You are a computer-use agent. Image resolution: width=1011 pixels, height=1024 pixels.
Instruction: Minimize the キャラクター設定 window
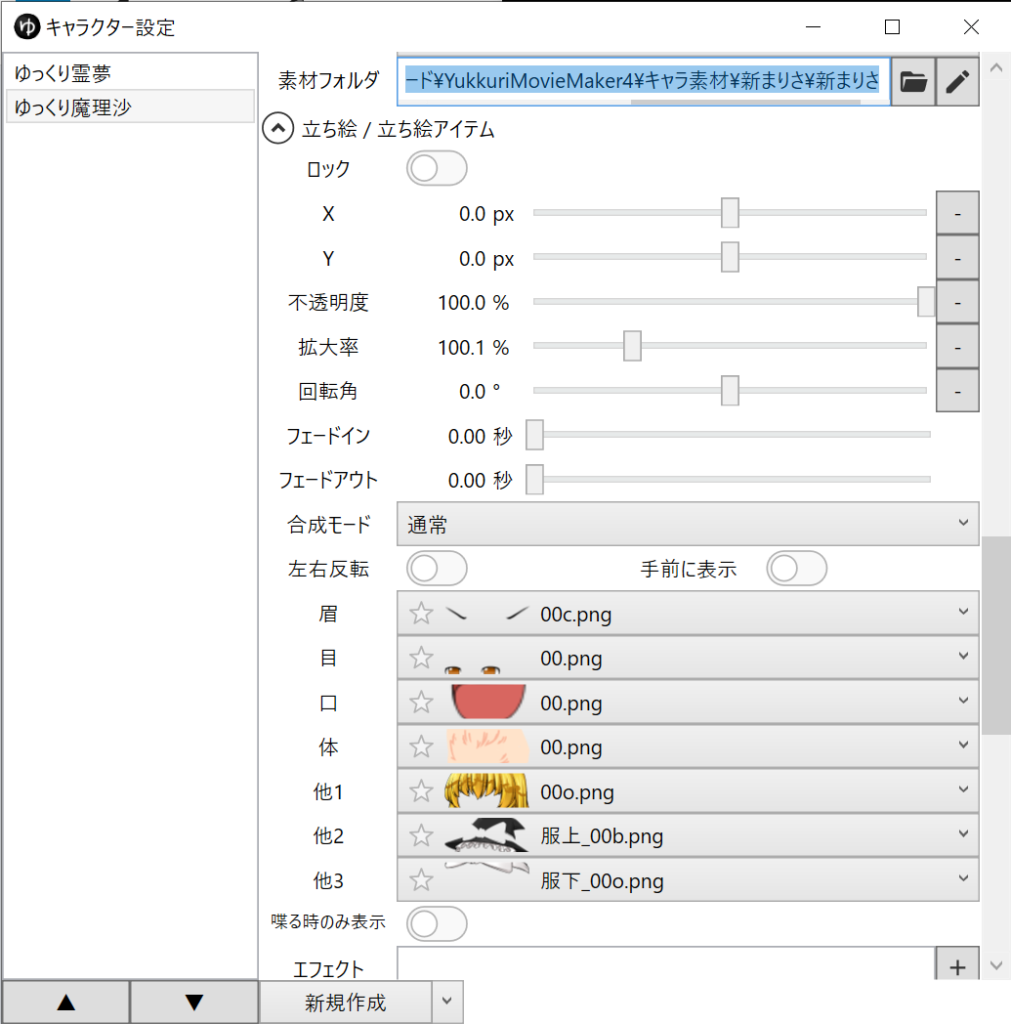813,27
